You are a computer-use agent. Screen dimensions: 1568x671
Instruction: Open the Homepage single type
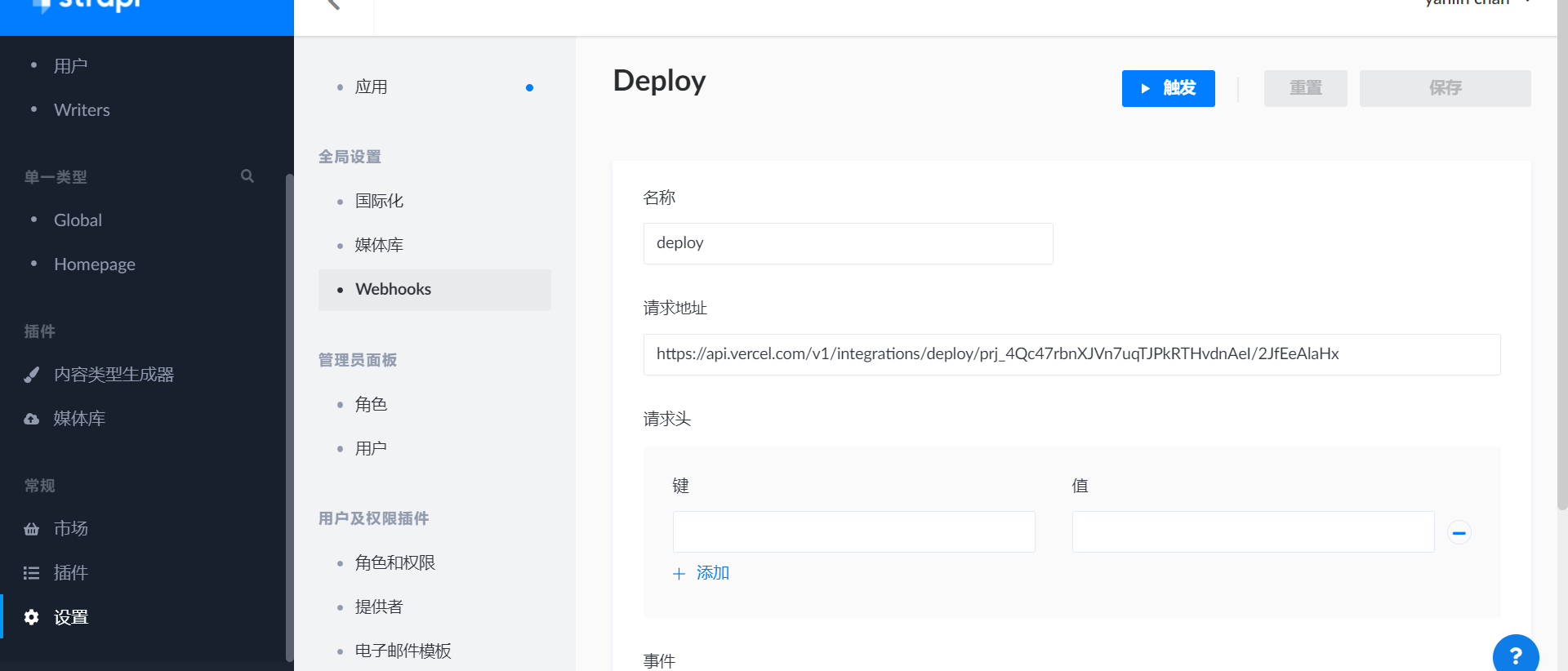coord(95,264)
